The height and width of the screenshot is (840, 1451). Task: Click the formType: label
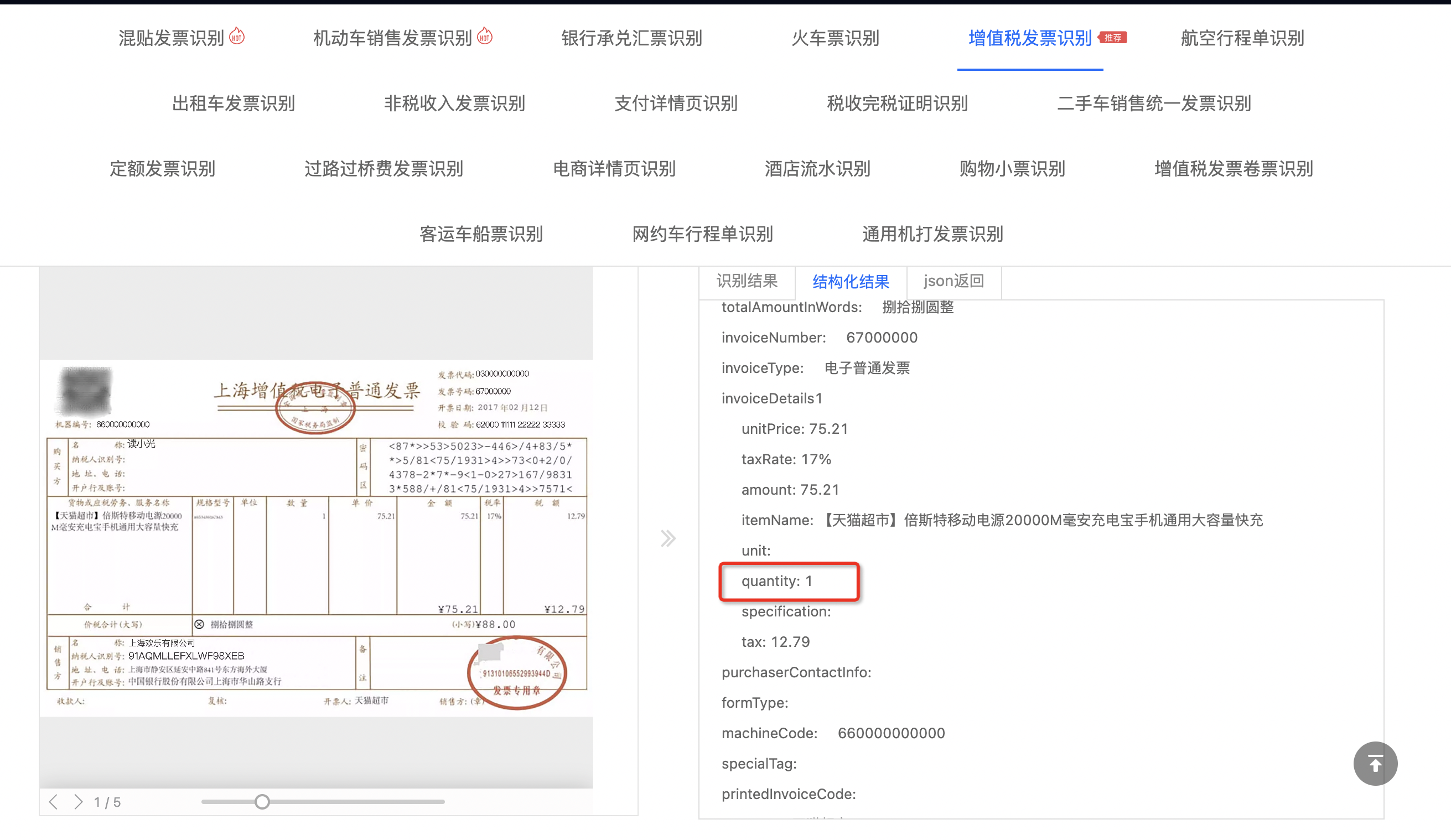point(755,703)
